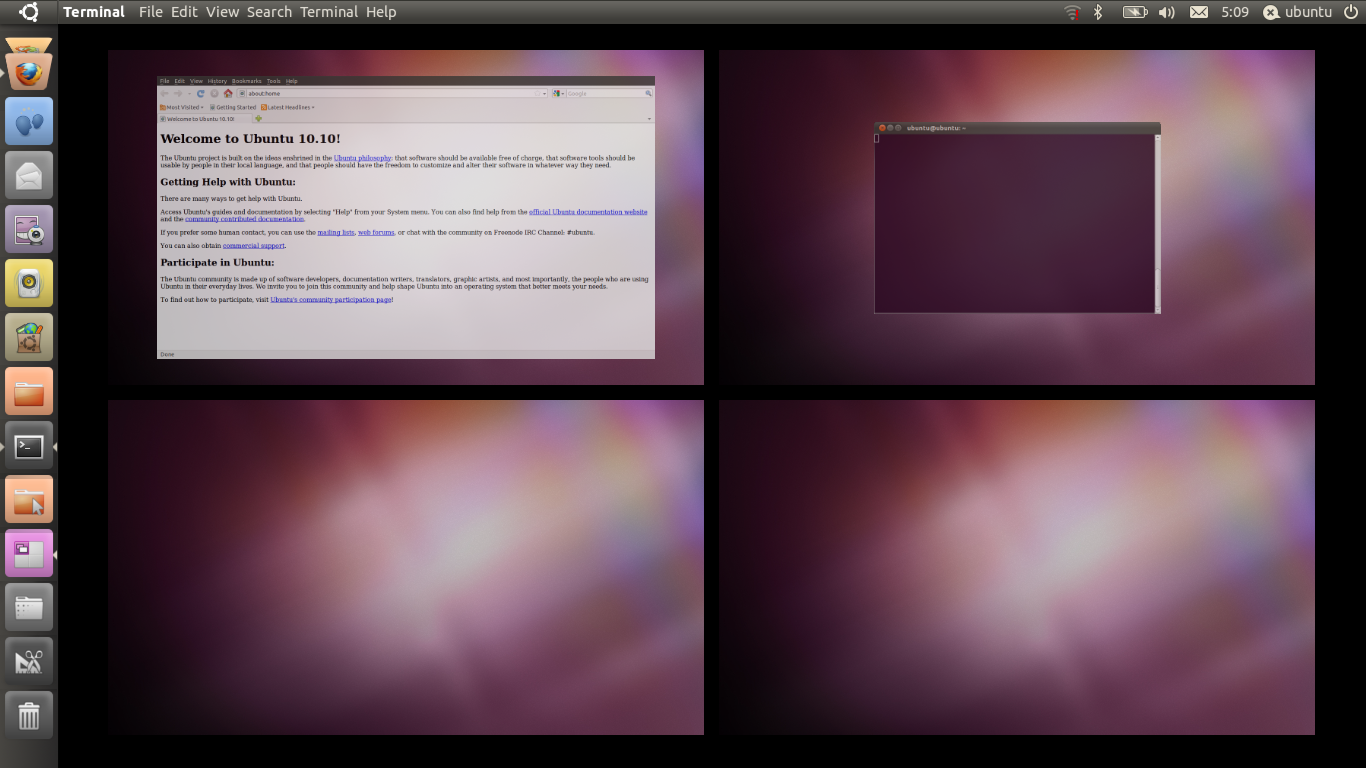Expand Latest Headlines feed dropdown
The height and width of the screenshot is (768, 1366).
click(288, 107)
